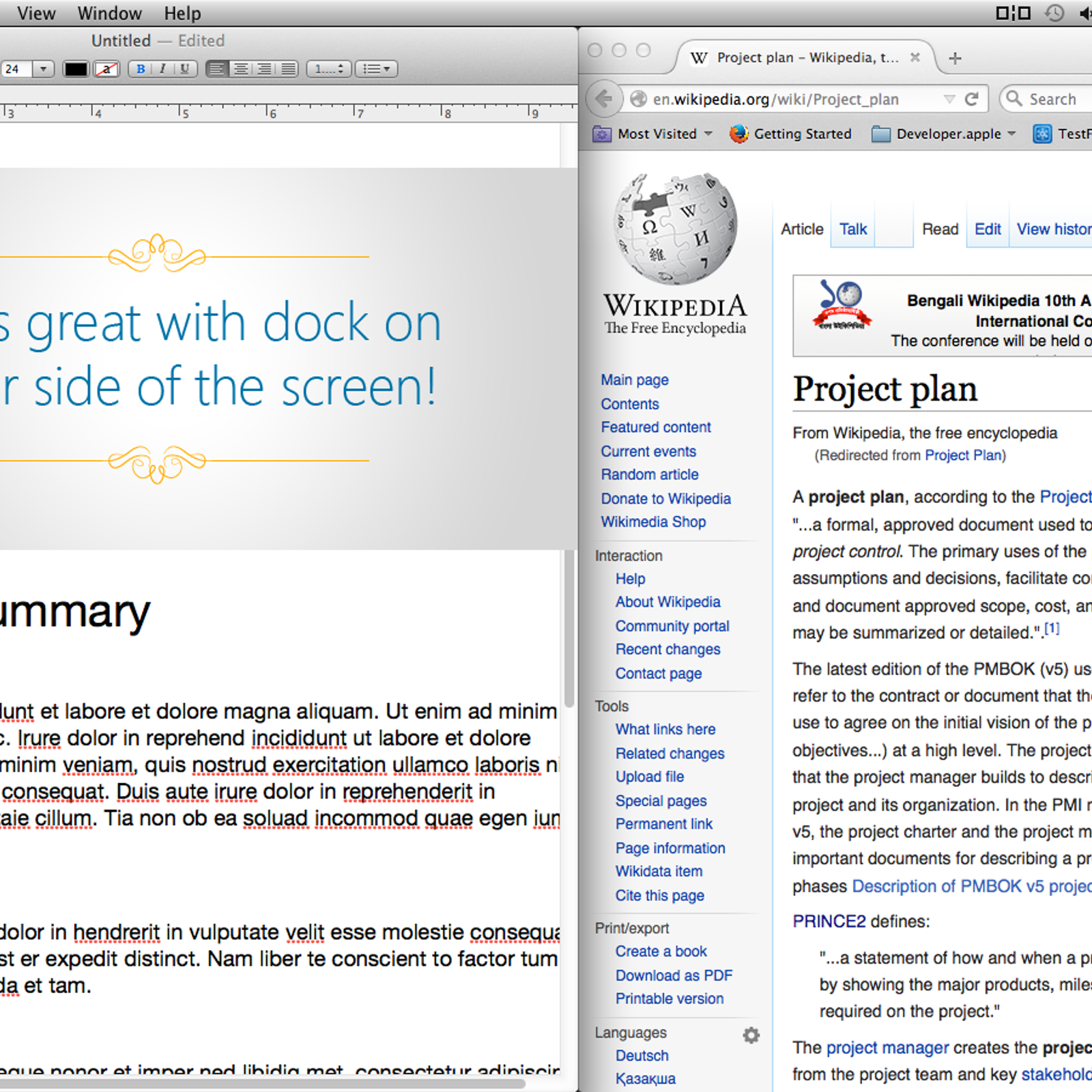Image resolution: width=1092 pixels, height=1092 pixels.
Task: Justify the document text
Action: pyautogui.click(x=289, y=69)
